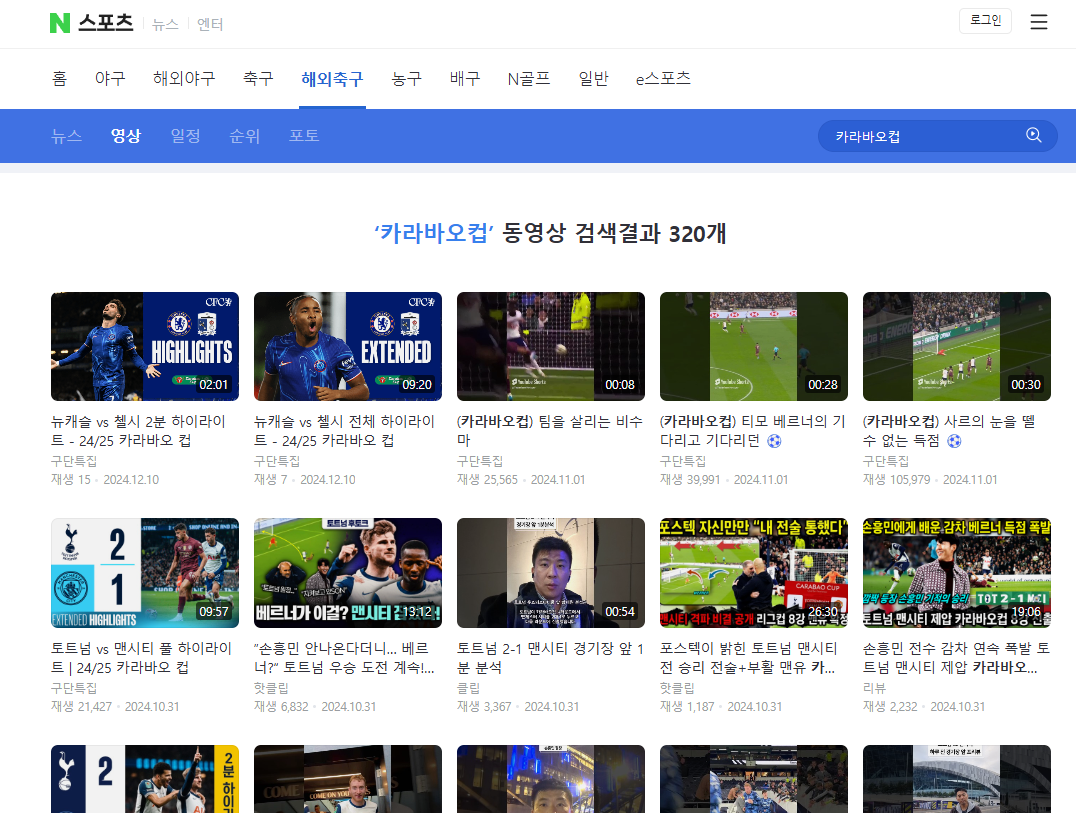The width and height of the screenshot is (1076, 813).
Task: Select the 해외야구 menu item
Action: (x=184, y=79)
